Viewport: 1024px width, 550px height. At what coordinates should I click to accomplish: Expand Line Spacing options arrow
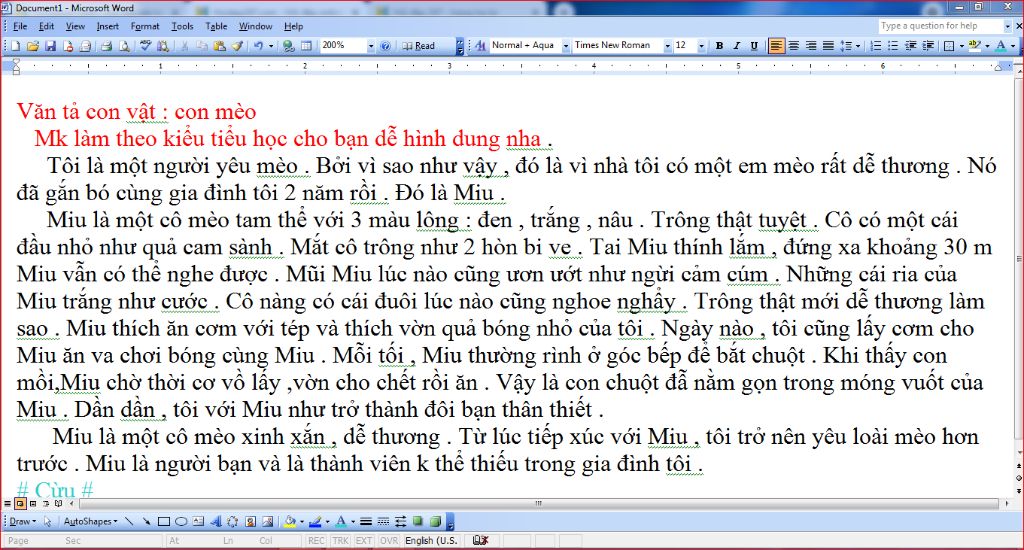[857, 46]
